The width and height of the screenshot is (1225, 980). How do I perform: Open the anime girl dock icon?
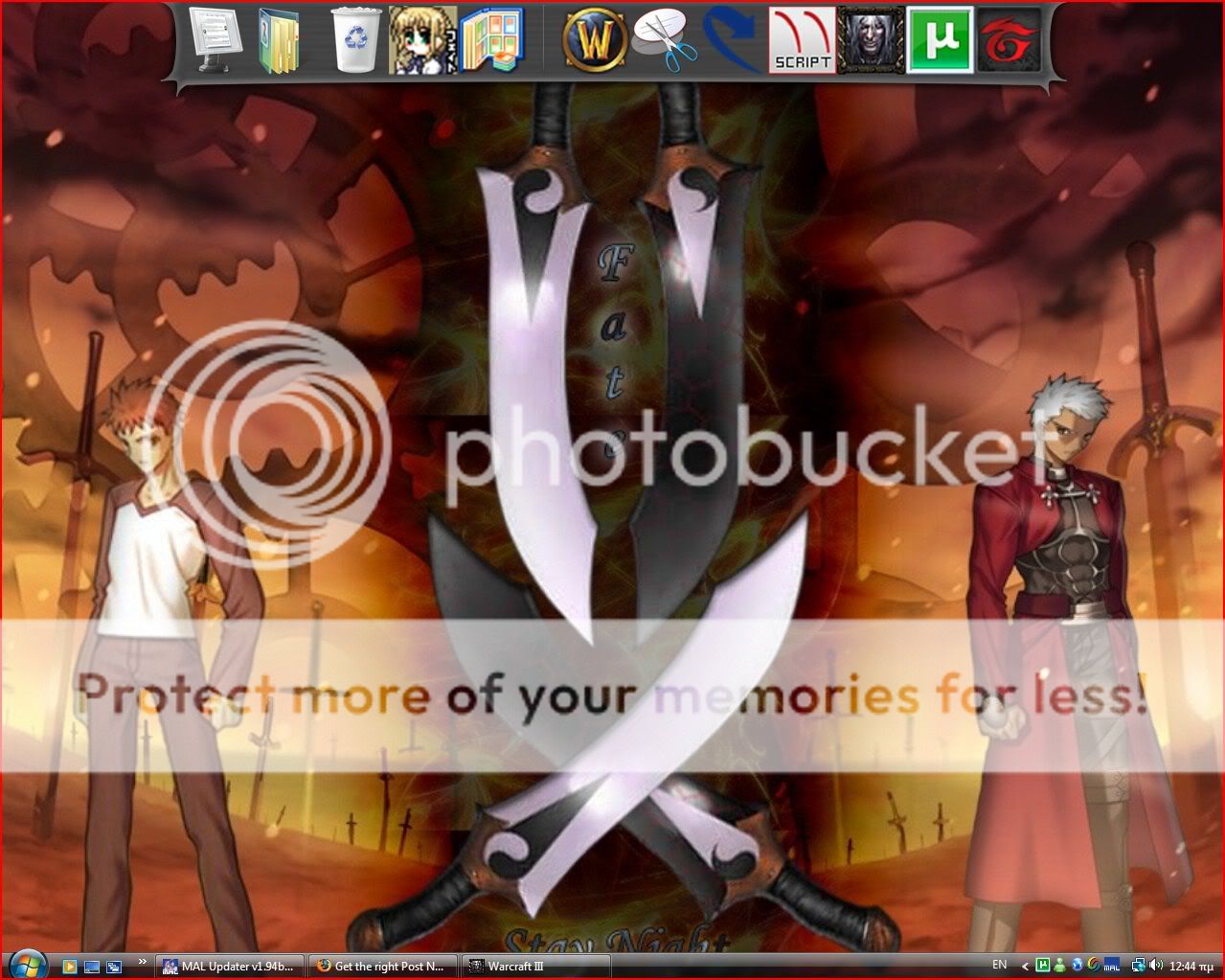coord(422,40)
